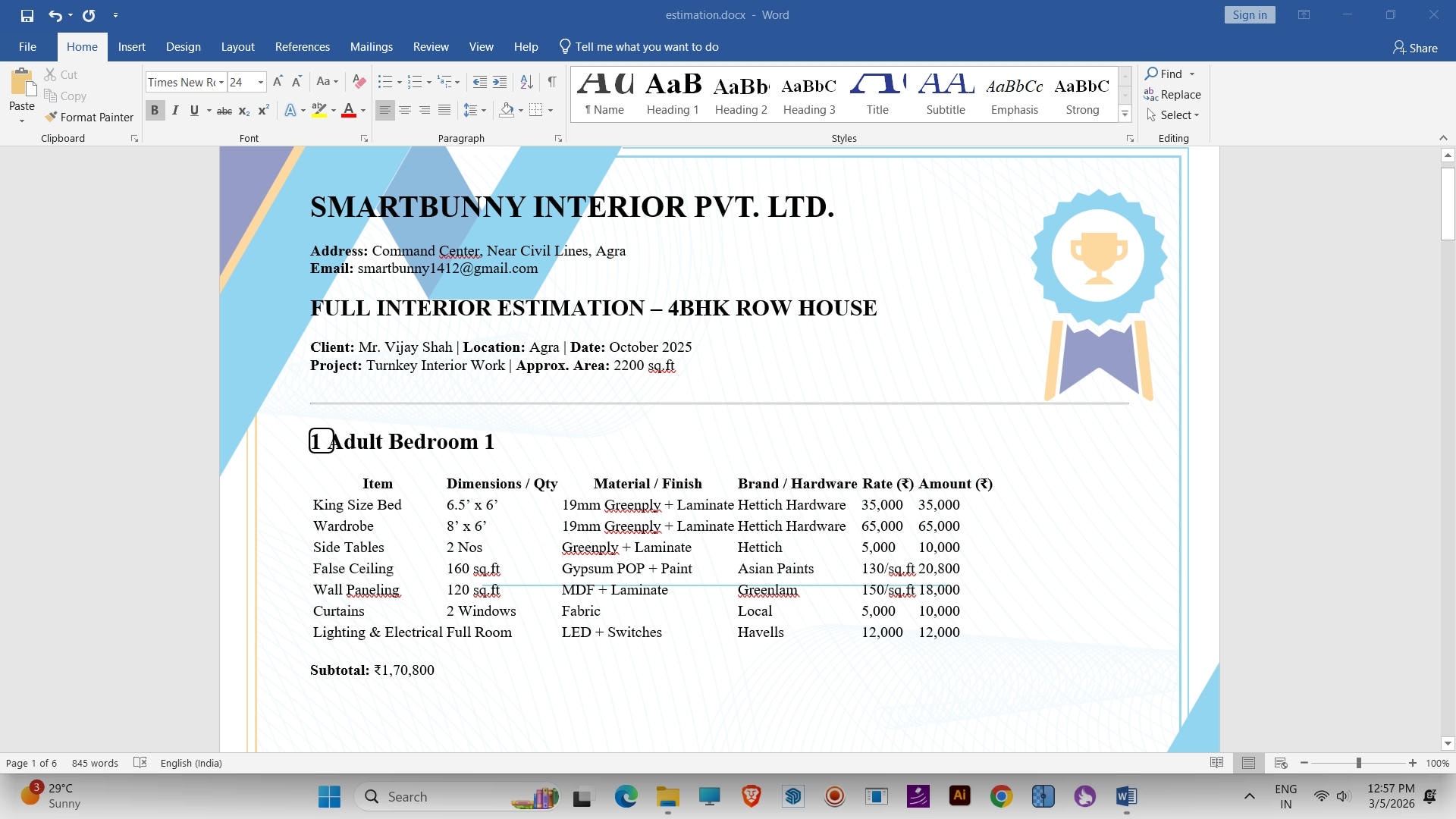Viewport: 1456px width, 819px height.
Task: Toggle Show/Hide paragraph marks
Action: click(552, 82)
